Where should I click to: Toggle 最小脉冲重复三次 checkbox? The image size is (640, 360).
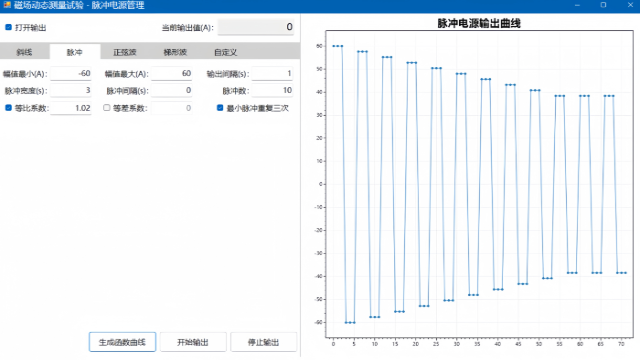220,108
